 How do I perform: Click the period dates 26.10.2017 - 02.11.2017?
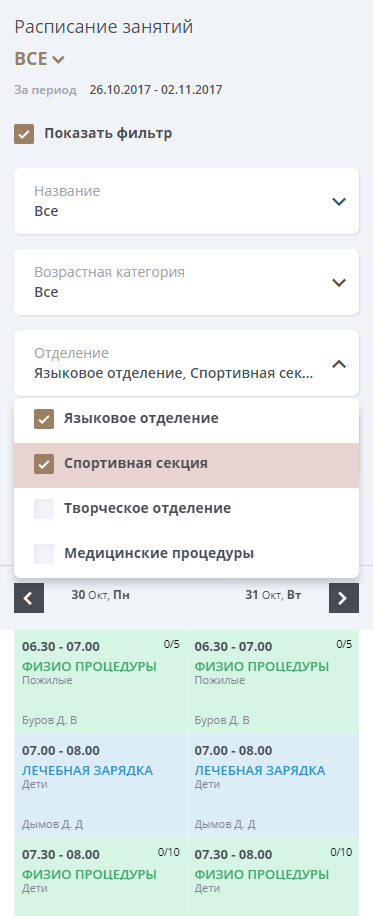[x=156, y=90]
